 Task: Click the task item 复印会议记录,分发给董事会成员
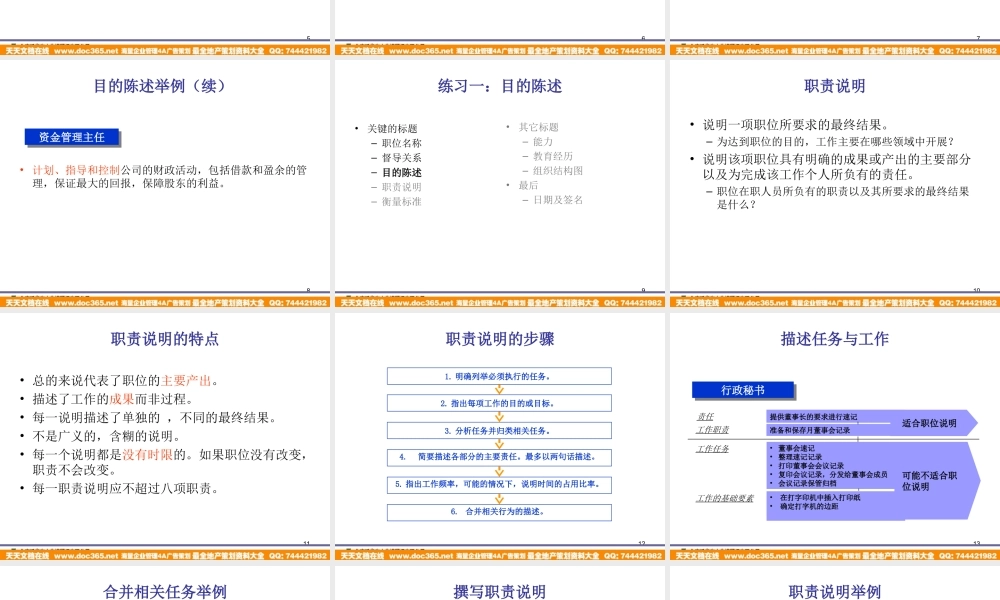click(832, 474)
